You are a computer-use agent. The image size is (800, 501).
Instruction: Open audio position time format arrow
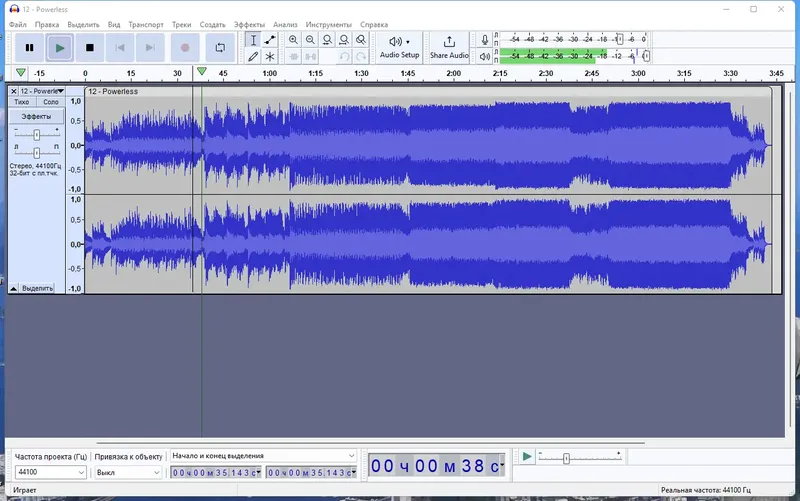click(x=502, y=465)
